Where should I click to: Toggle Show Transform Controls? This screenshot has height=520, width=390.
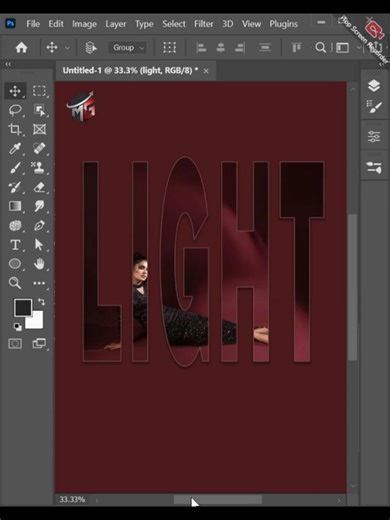169,48
